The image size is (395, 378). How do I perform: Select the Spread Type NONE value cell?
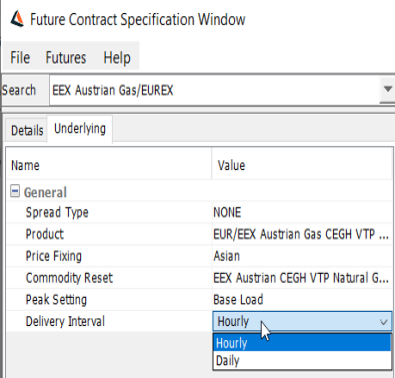tap(302, 212)
